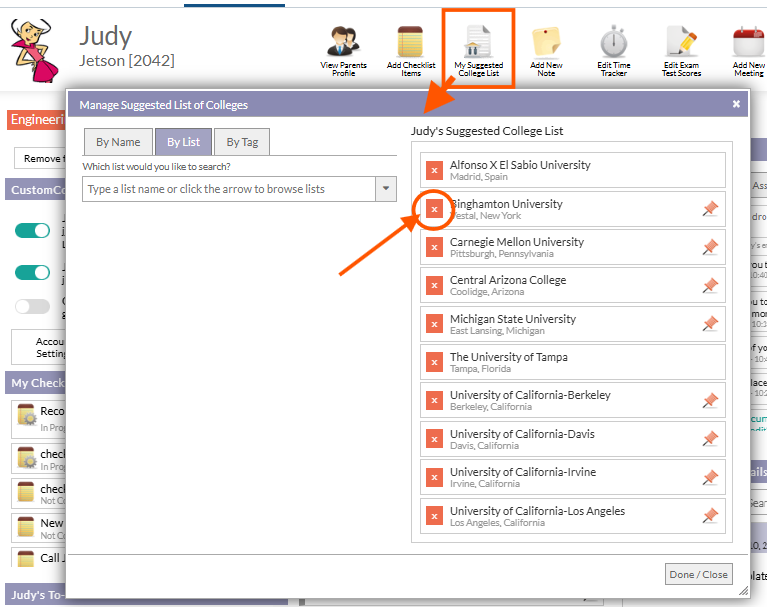Open the Call checklist item
This screenshot has width=767, height=607.
[x=39, y=558]
